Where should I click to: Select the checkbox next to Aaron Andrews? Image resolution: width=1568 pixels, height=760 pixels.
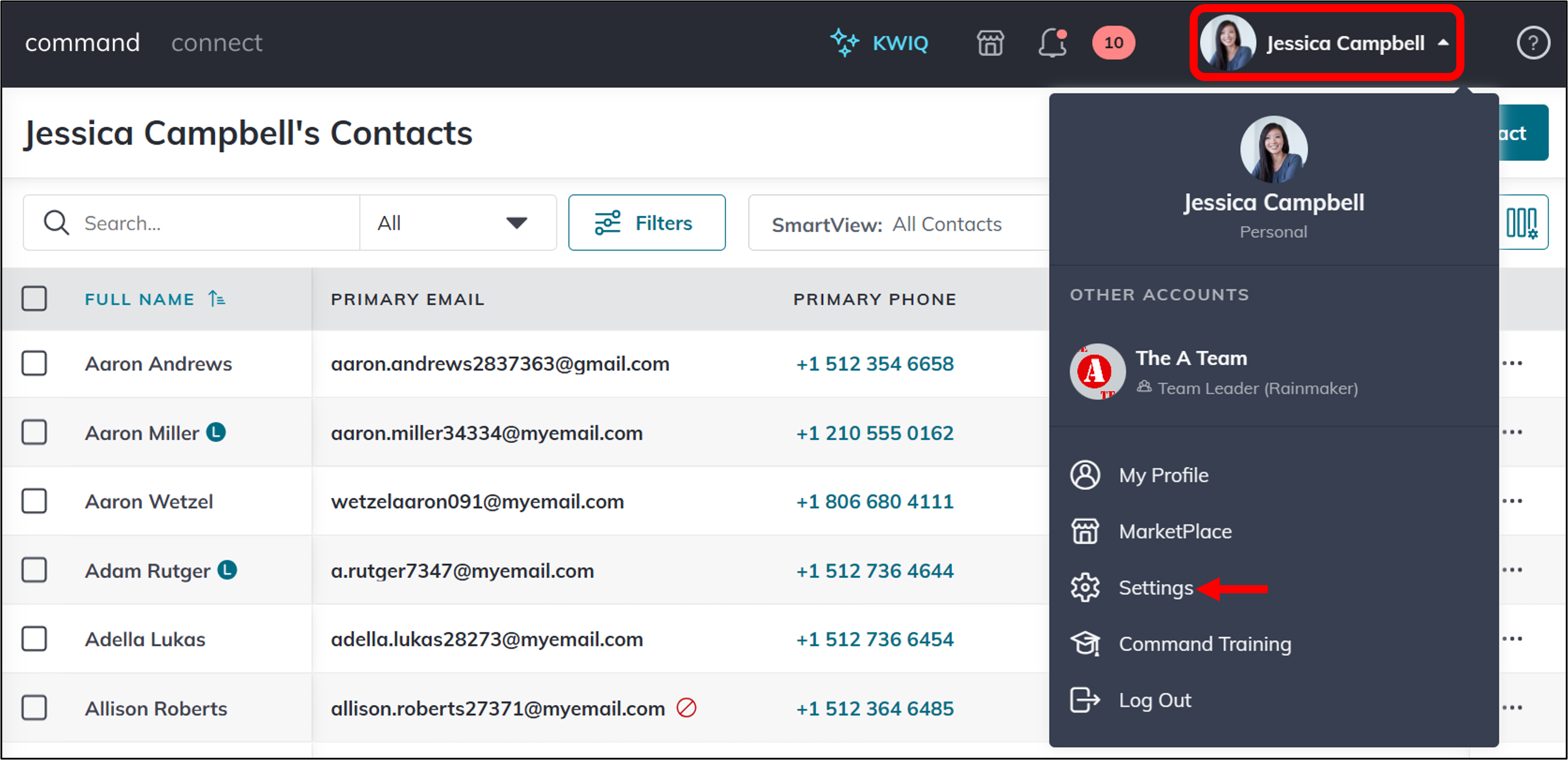(x=35, y=364)
